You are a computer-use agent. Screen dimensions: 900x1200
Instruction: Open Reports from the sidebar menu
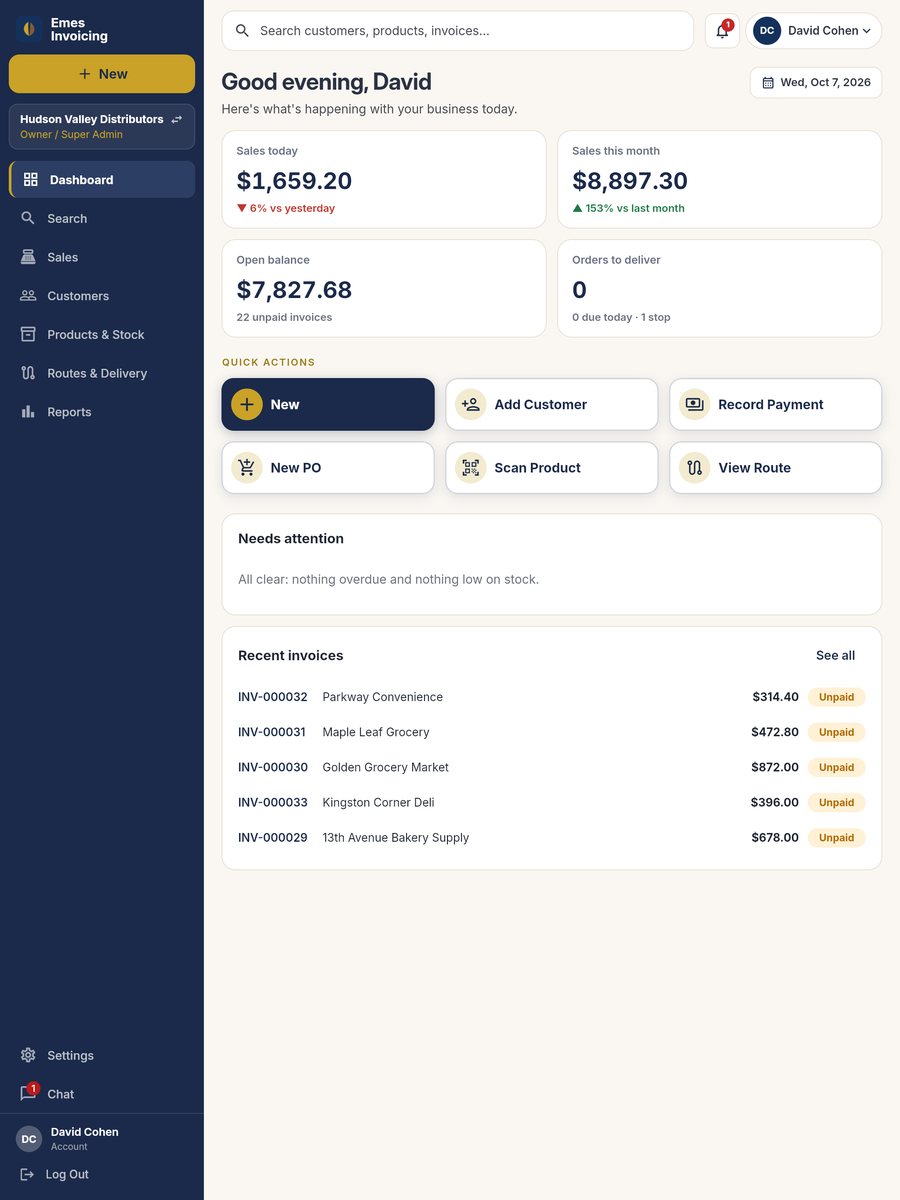click(x=102, y=412)
